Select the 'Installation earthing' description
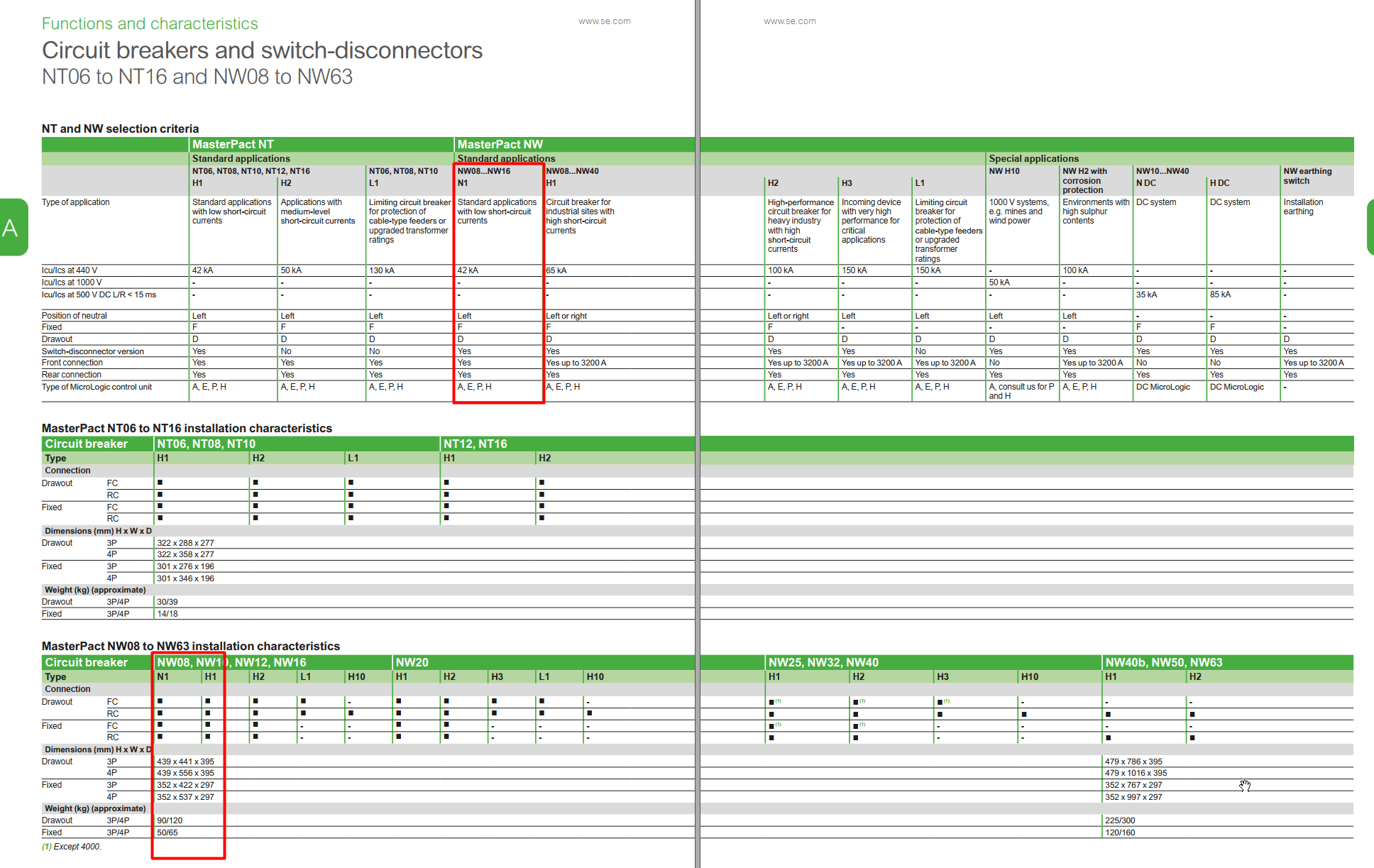 [1303, 207]
